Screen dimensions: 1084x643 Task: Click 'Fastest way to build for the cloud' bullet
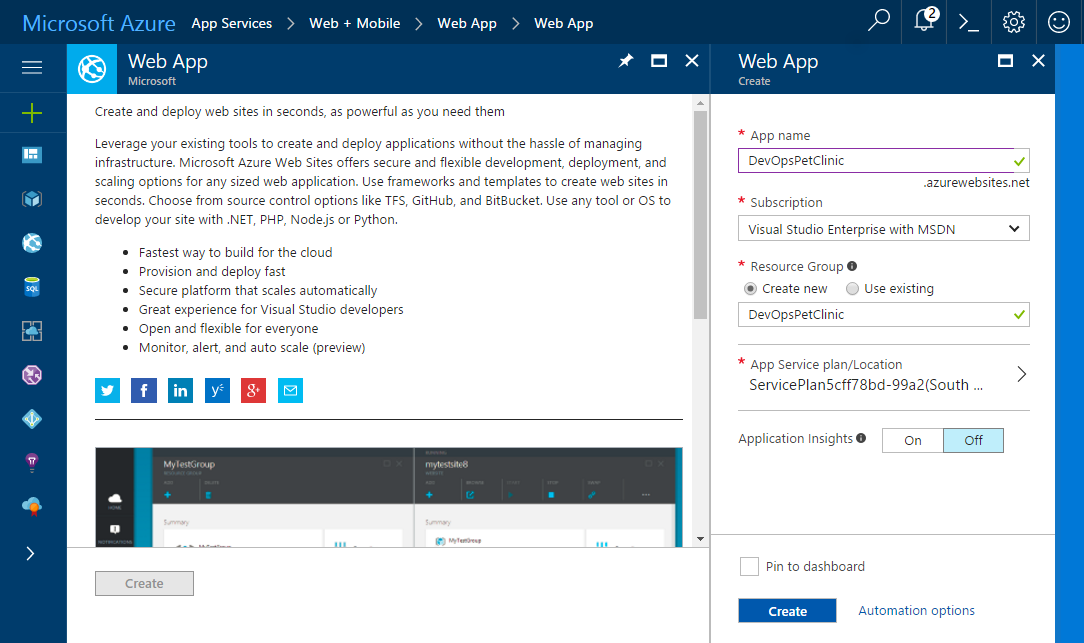(x=235, y=252)
